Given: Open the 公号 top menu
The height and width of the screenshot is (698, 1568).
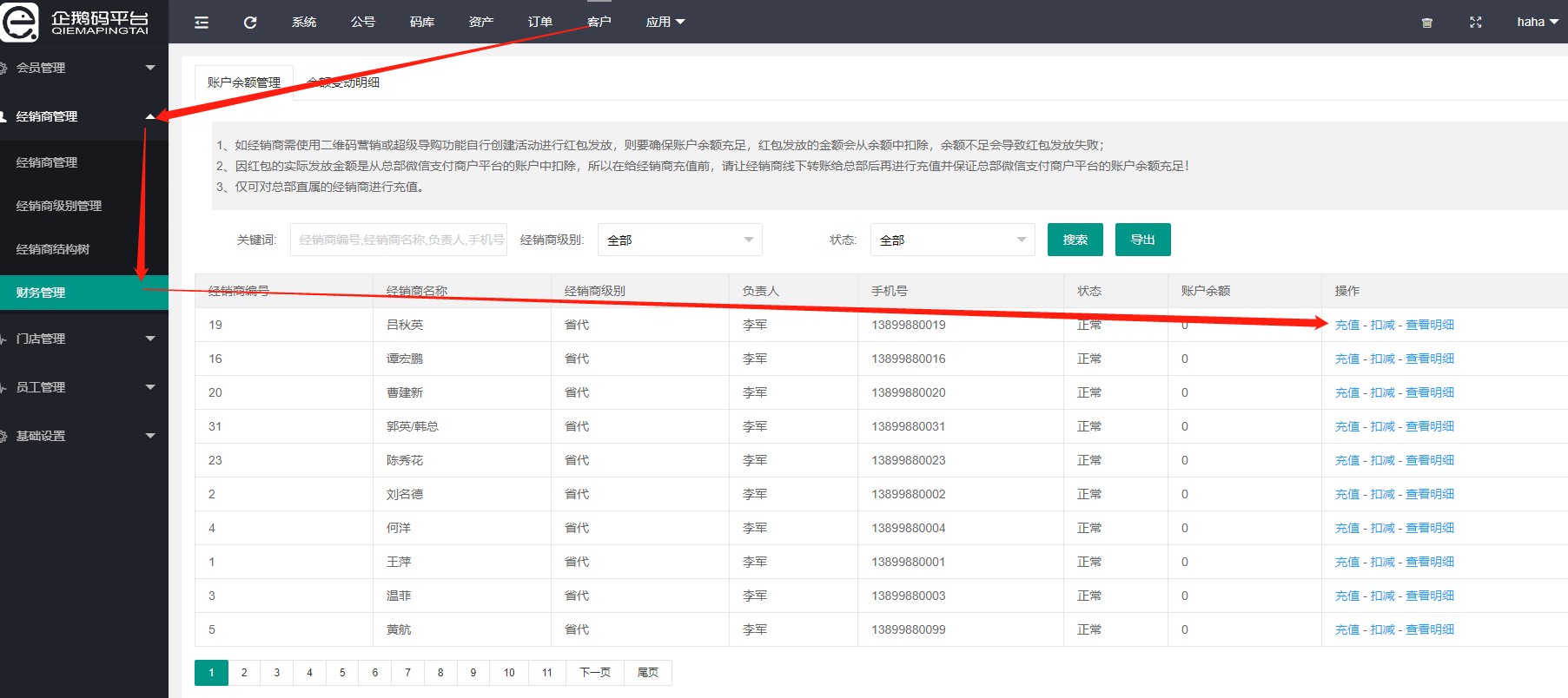Looking at the screenshot, I should coord(363,22).
